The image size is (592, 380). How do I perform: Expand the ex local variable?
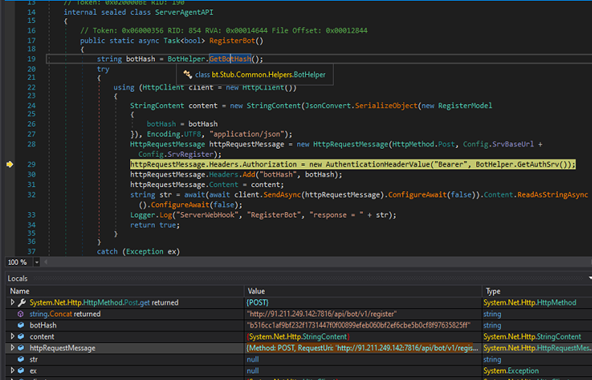[x=12, y=370]
